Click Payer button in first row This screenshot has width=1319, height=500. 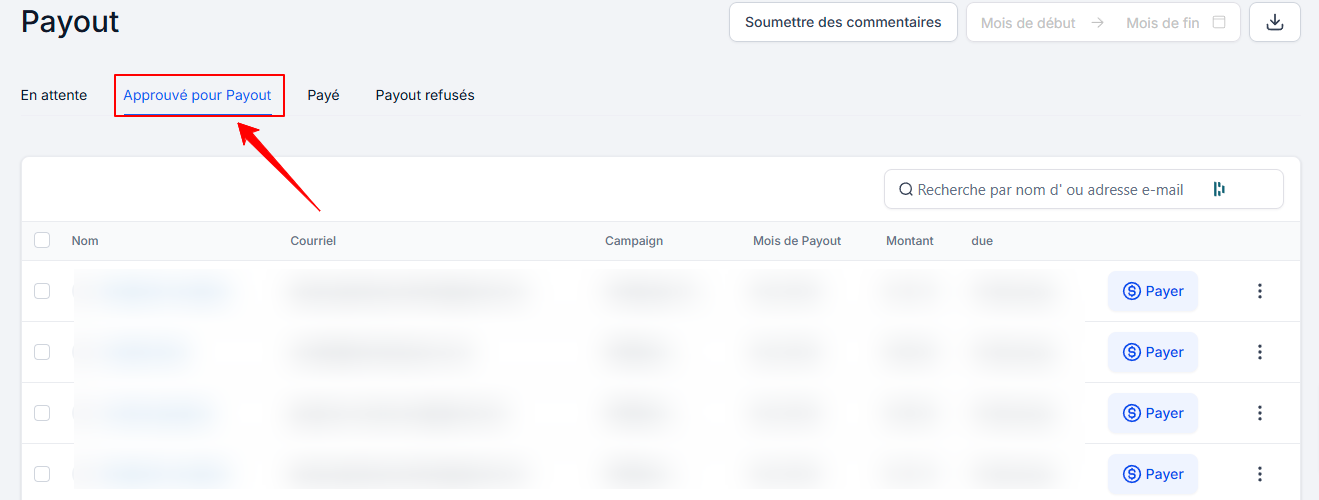[x=1153, y=291]
